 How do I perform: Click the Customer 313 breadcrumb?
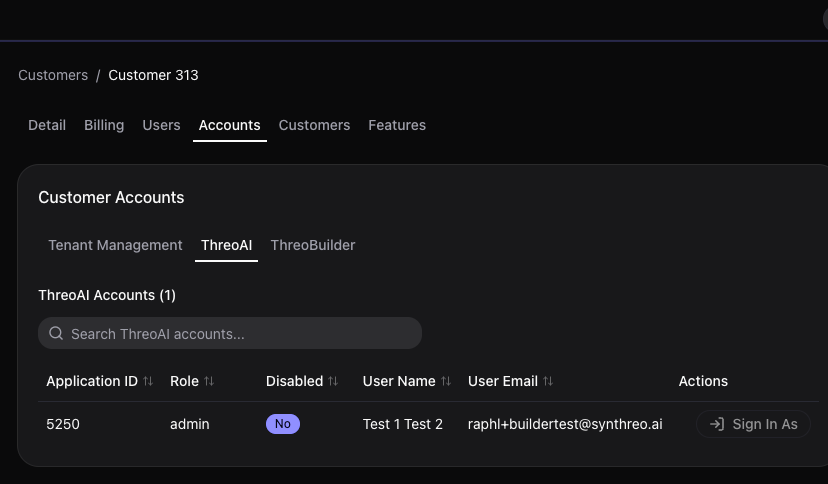point(153,75)
